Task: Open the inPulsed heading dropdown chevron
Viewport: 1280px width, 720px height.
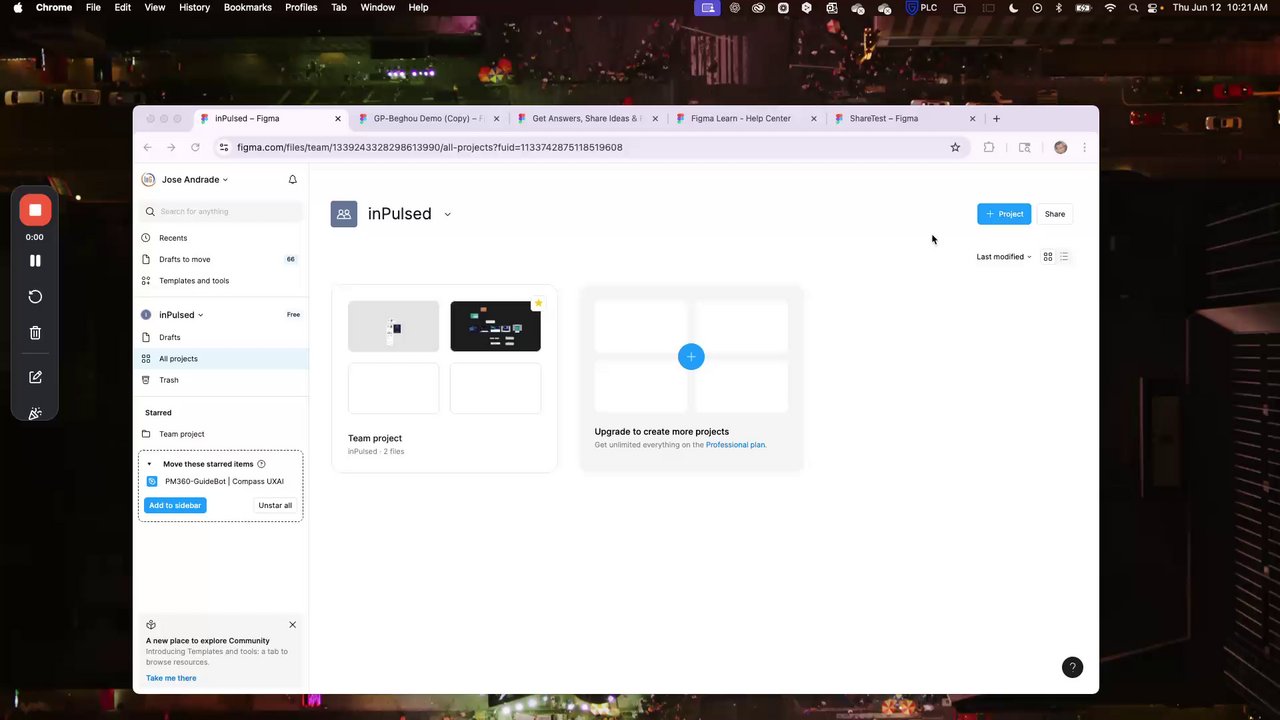Action: point(447,214)
